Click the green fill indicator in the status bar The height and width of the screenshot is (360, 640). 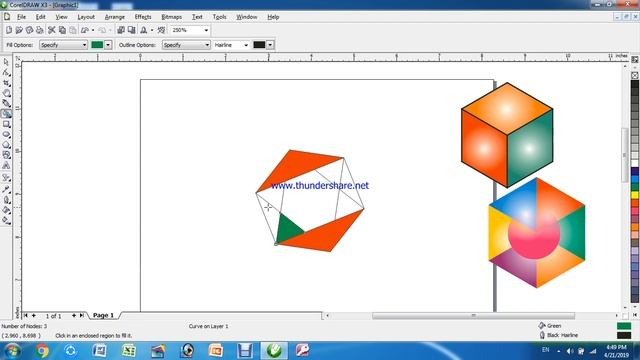pos(624,326)
